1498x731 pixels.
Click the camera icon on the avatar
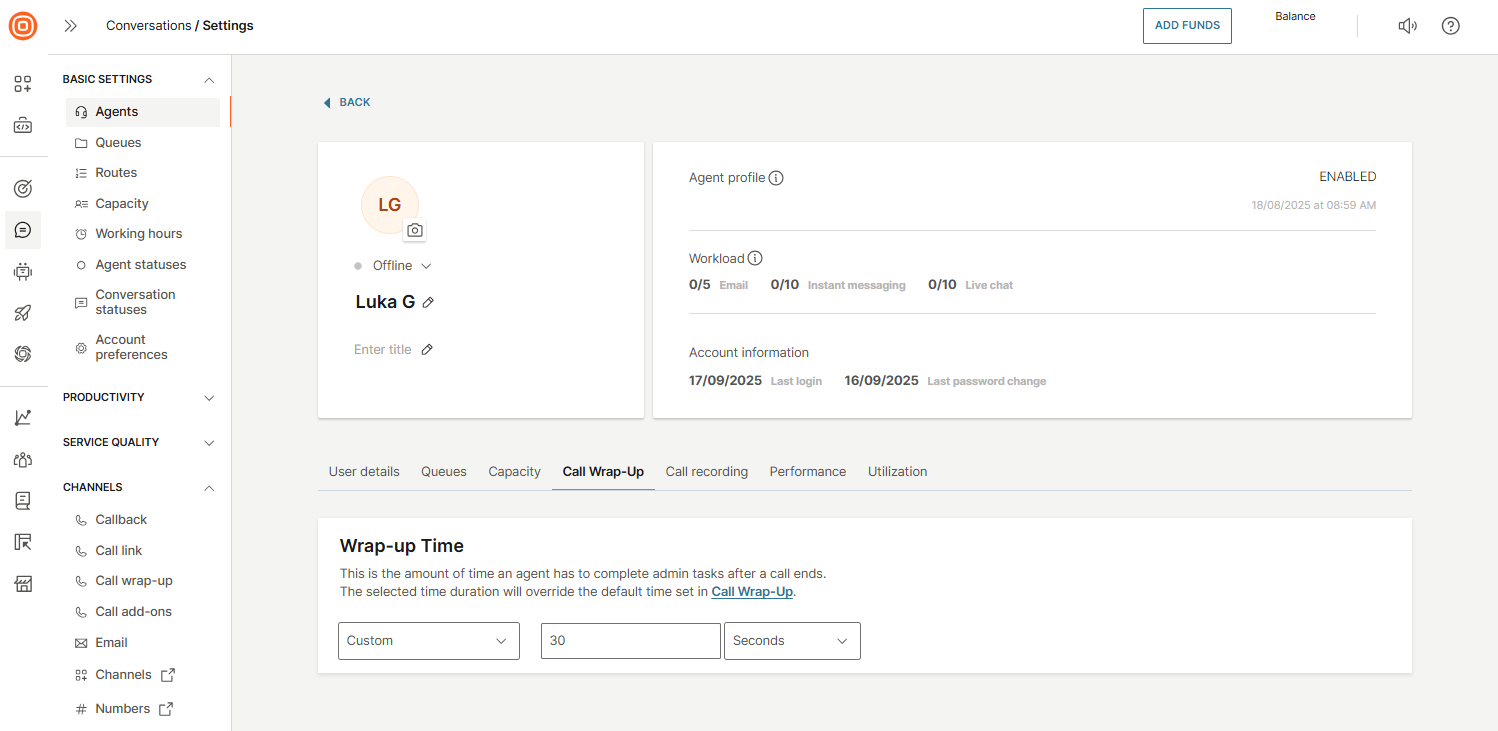tap(415, 230)
